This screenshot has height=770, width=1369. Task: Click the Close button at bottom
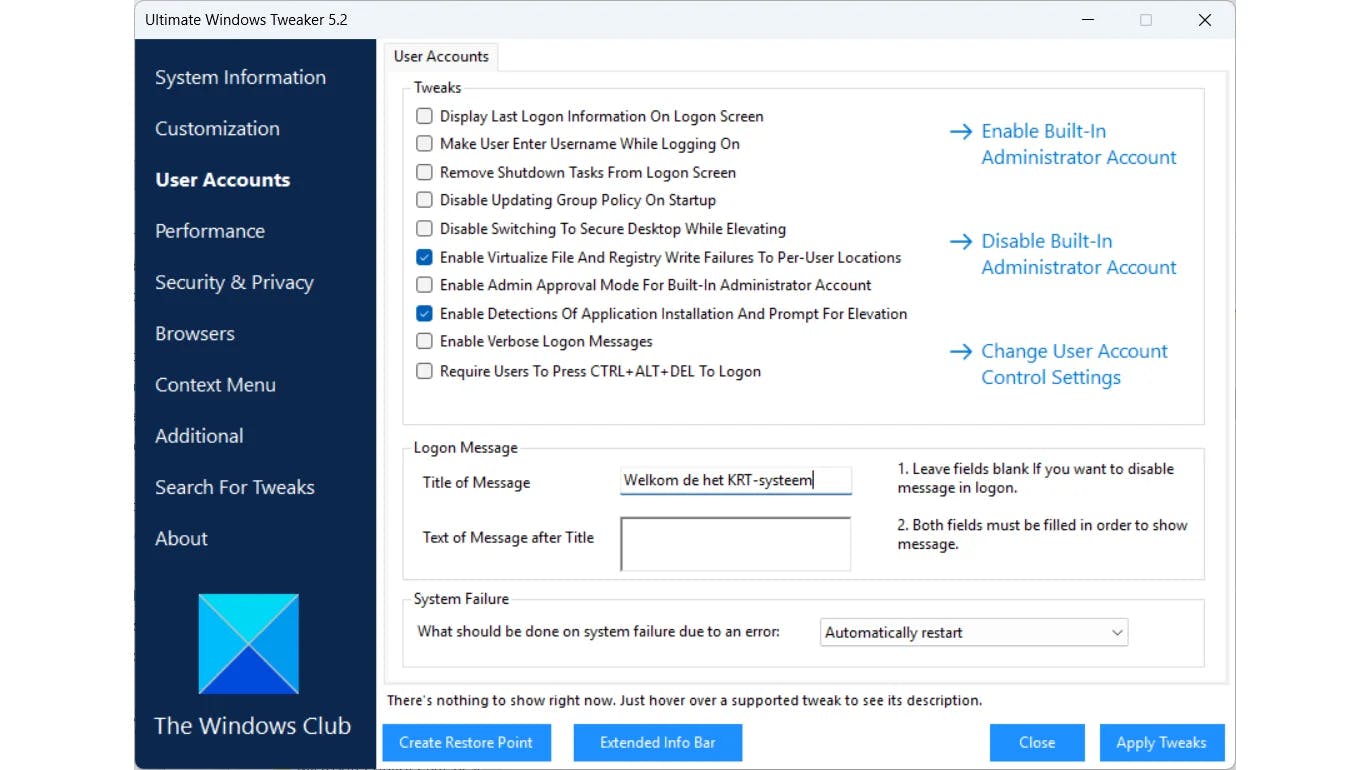1037,743
